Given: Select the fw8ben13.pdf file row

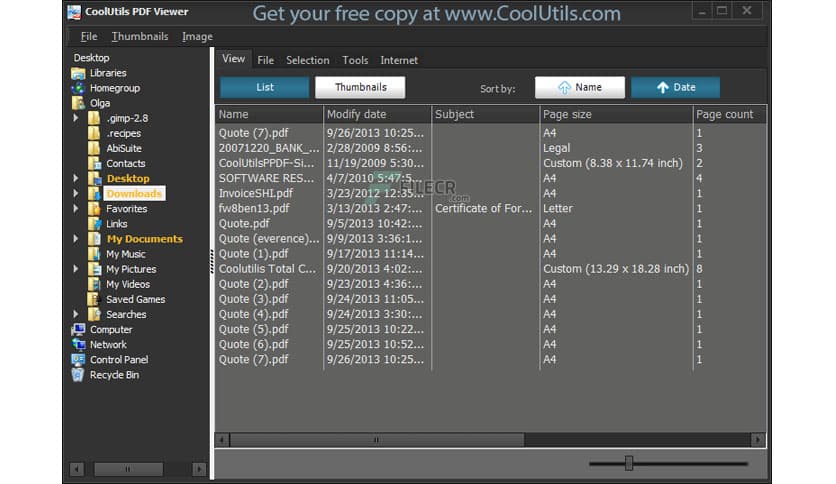Looking at the screenshot, I should [491, 209].
